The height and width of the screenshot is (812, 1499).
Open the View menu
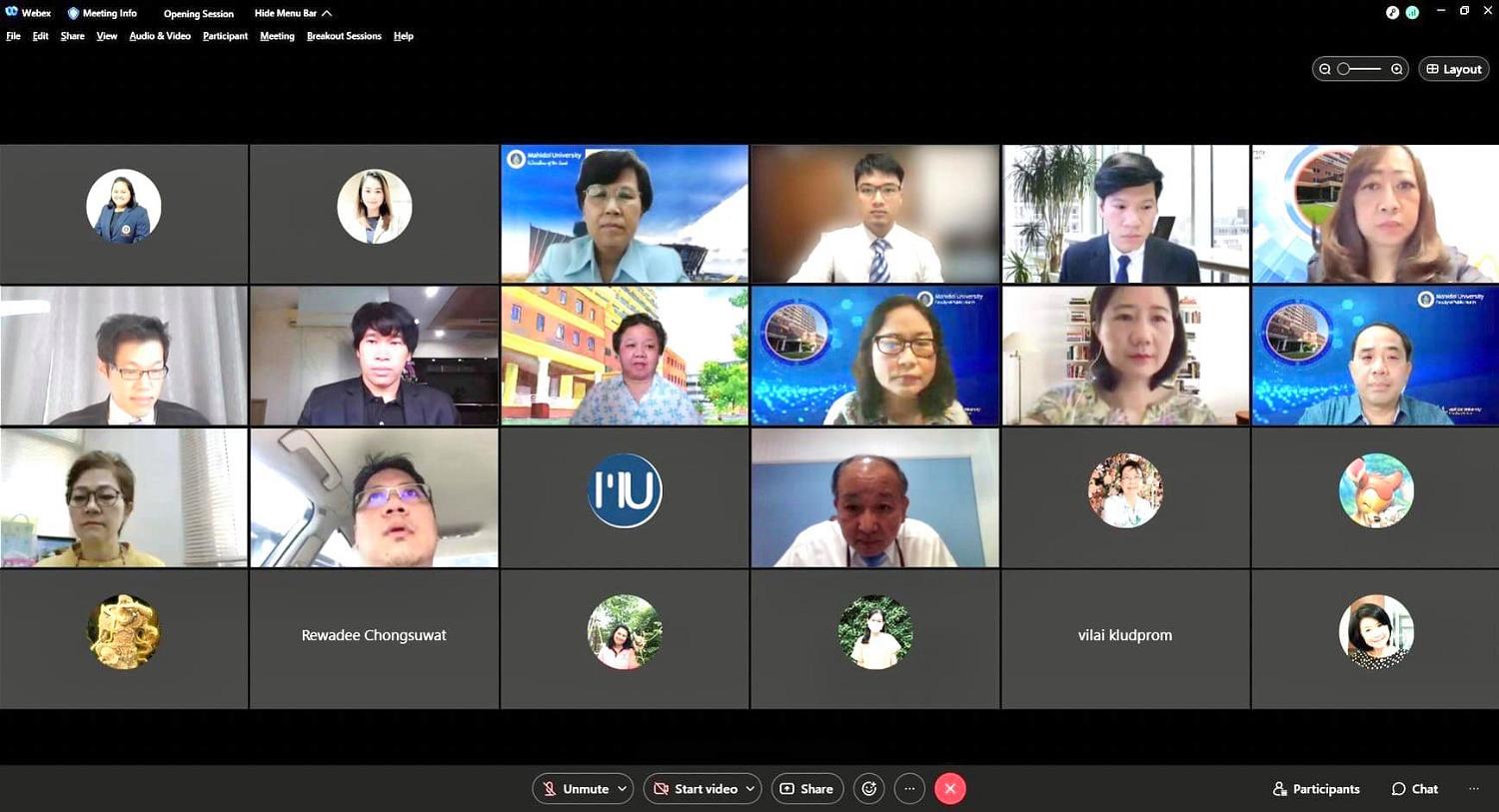click(107, 36)
